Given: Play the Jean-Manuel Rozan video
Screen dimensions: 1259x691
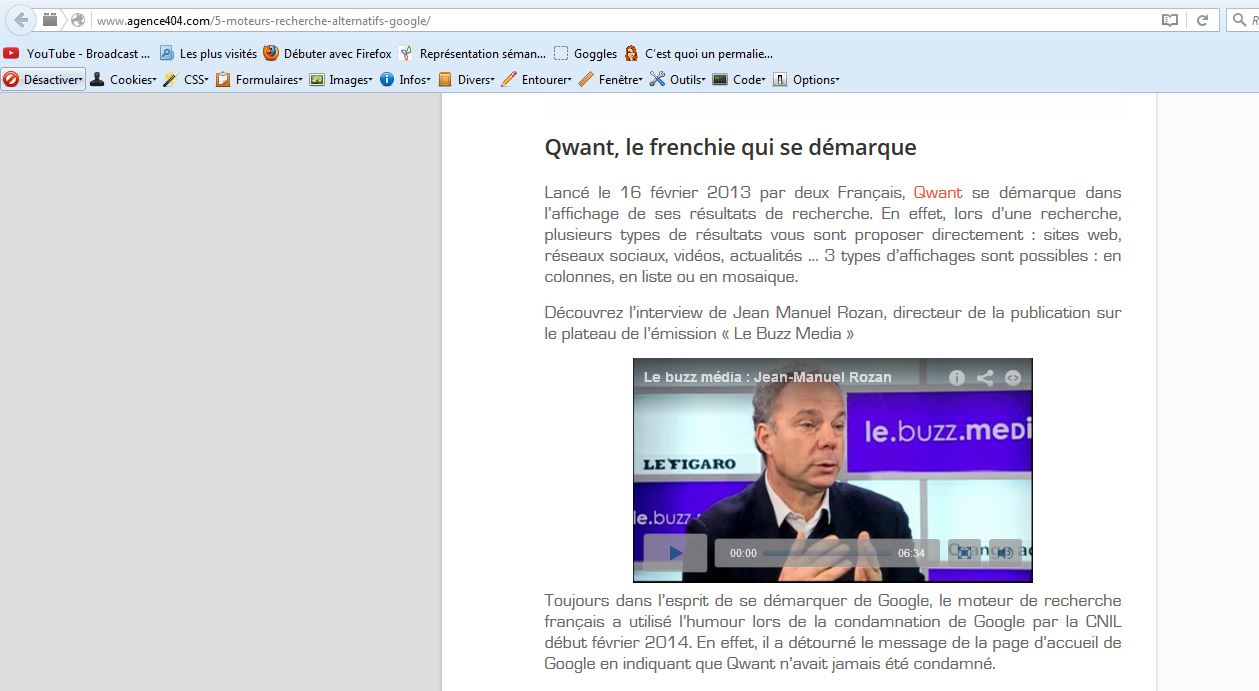Looking at the screenshot, I should (675, 553).
